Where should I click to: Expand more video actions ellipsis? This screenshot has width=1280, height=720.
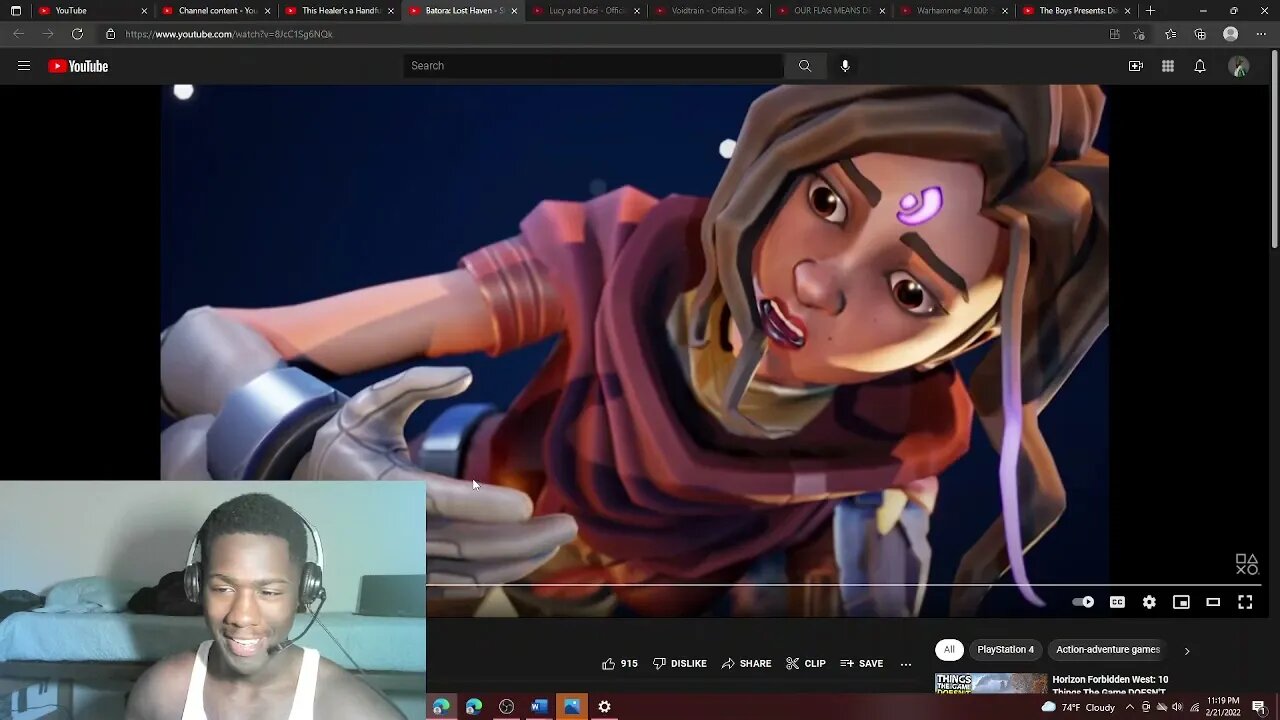906,664
